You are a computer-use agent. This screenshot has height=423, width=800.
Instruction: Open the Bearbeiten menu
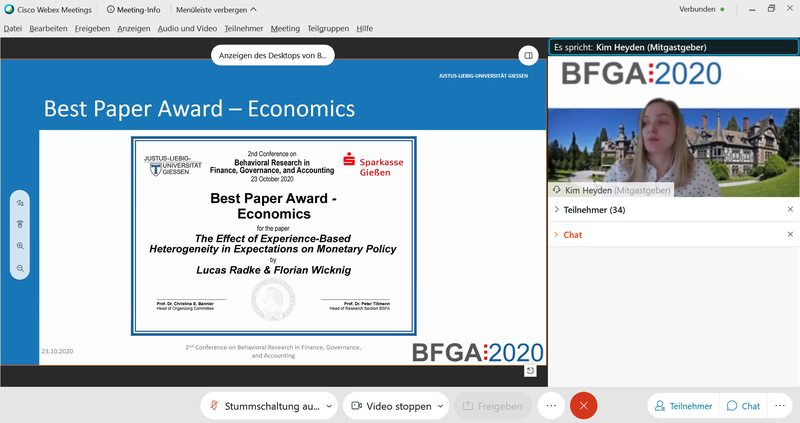point(48,29)
